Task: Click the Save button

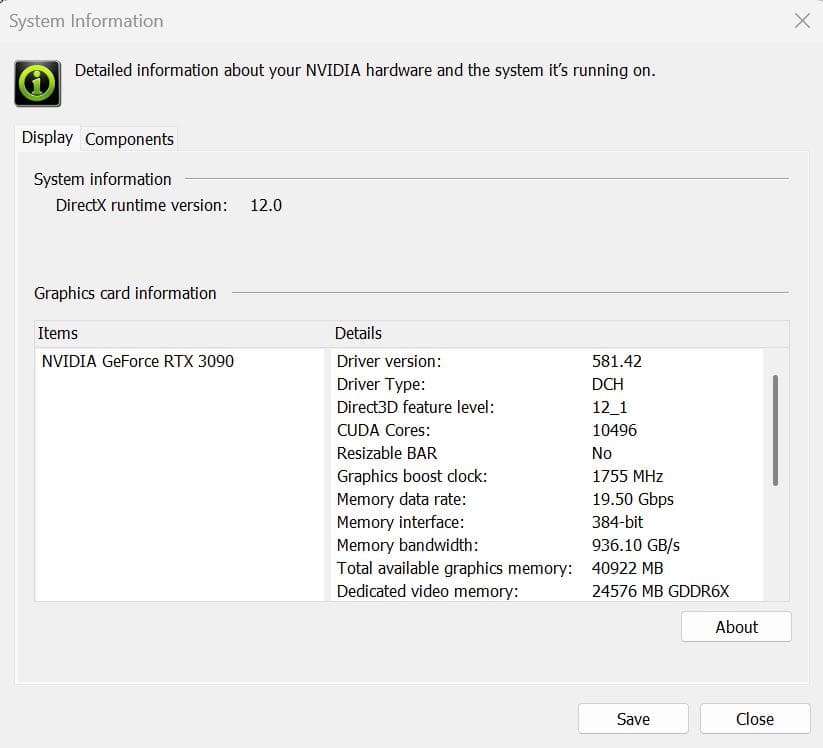Action: [632, 719]
